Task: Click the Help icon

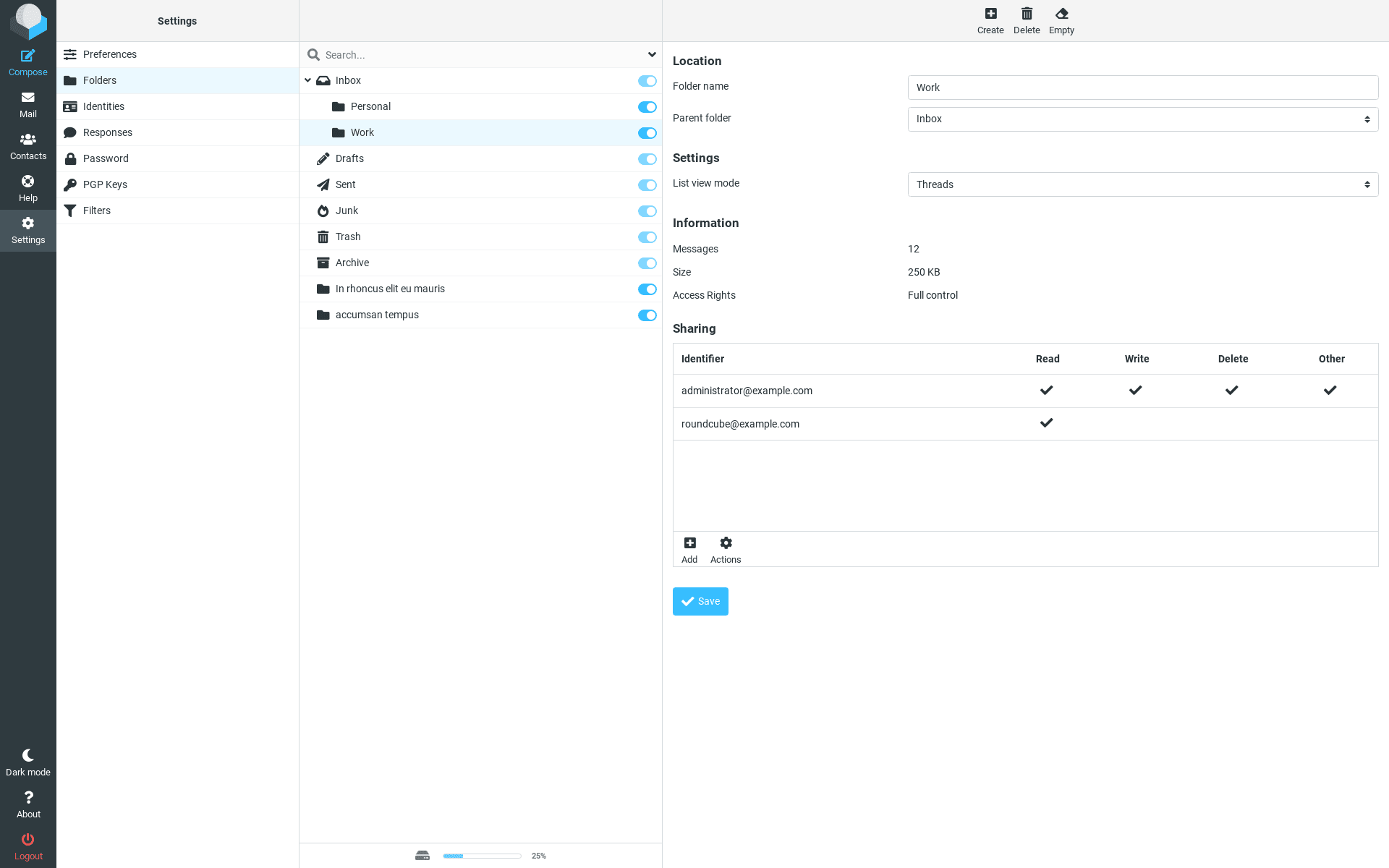Action: (27, 187)
